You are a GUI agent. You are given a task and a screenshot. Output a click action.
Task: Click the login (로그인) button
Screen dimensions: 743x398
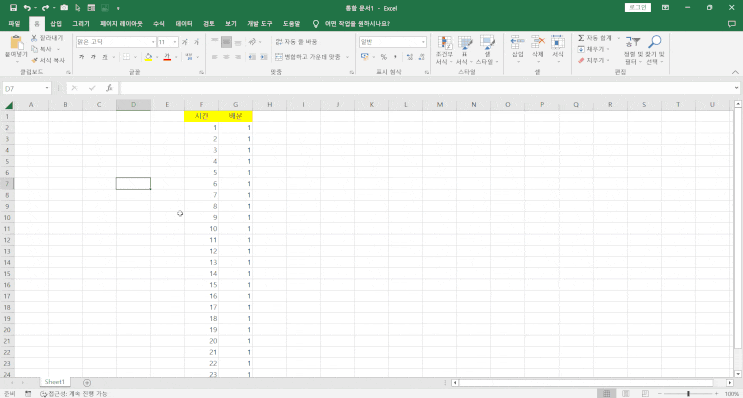[638, 8]
